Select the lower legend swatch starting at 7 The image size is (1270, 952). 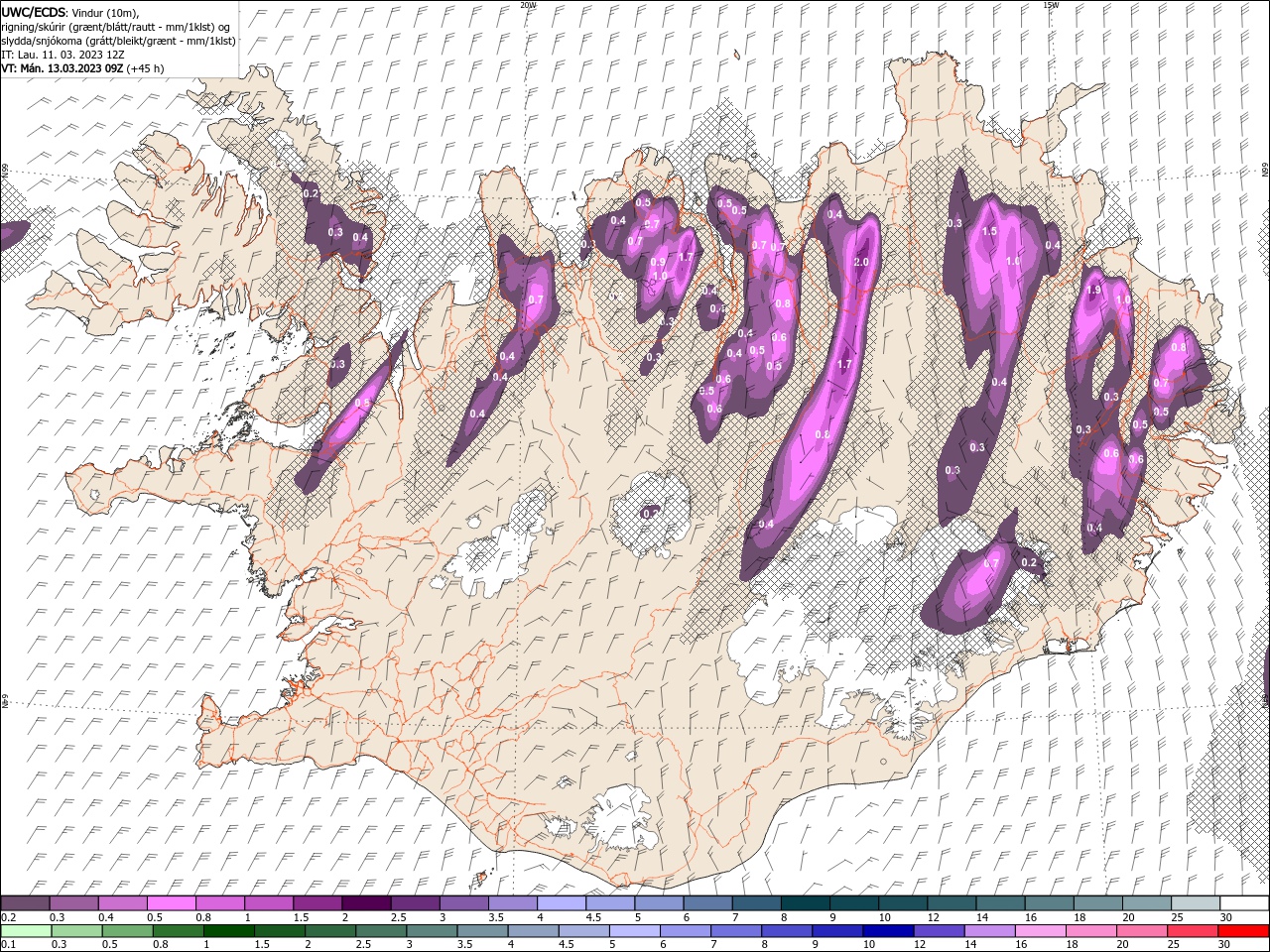(x=736, y=930)
